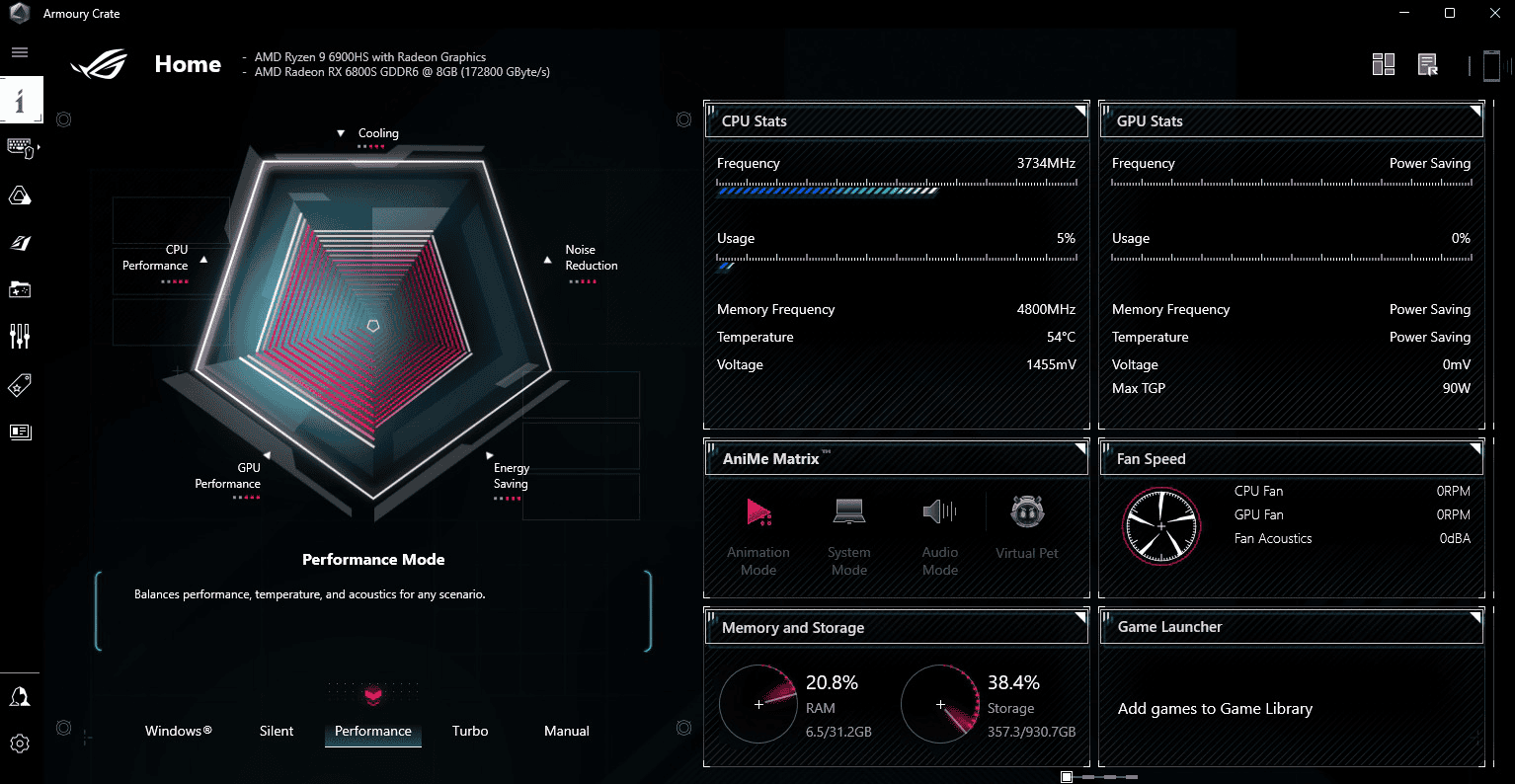Screen dimensions: 1515x784
Task: Click the ROG logo in the header
Action: [x=99, y=65]
